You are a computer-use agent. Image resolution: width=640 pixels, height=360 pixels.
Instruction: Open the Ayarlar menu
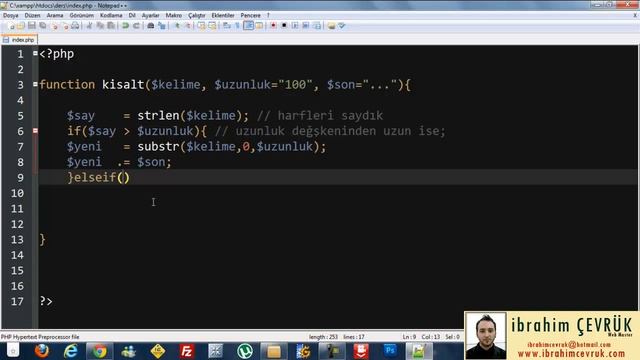pos(151,15)
